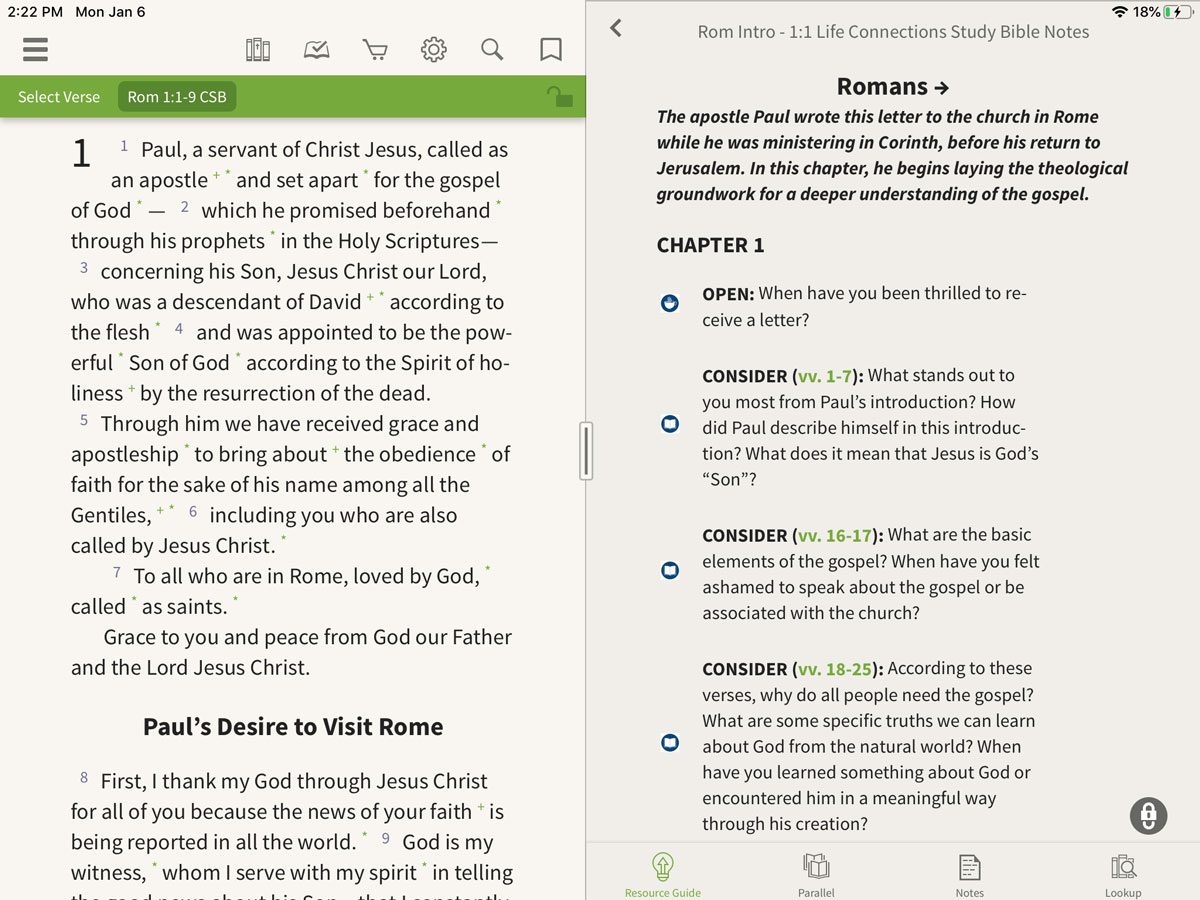1200x900 pixels.
Task: Tap the Life Connections Study Bible Notes title
Action: click(893, 32)
